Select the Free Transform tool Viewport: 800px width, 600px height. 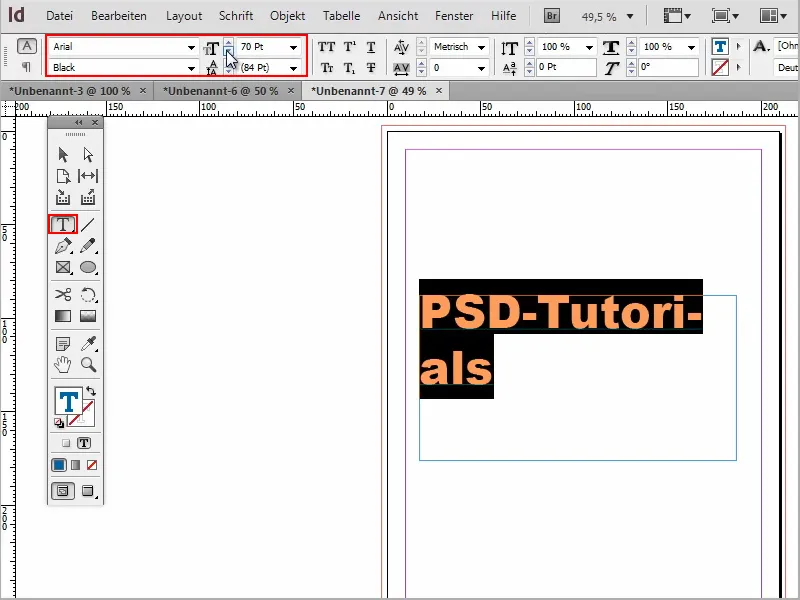click(88, 294)
